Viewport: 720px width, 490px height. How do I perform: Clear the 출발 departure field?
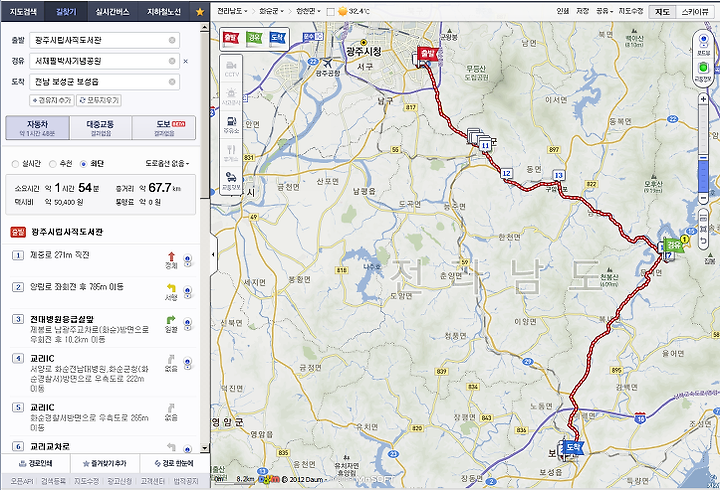172,40
